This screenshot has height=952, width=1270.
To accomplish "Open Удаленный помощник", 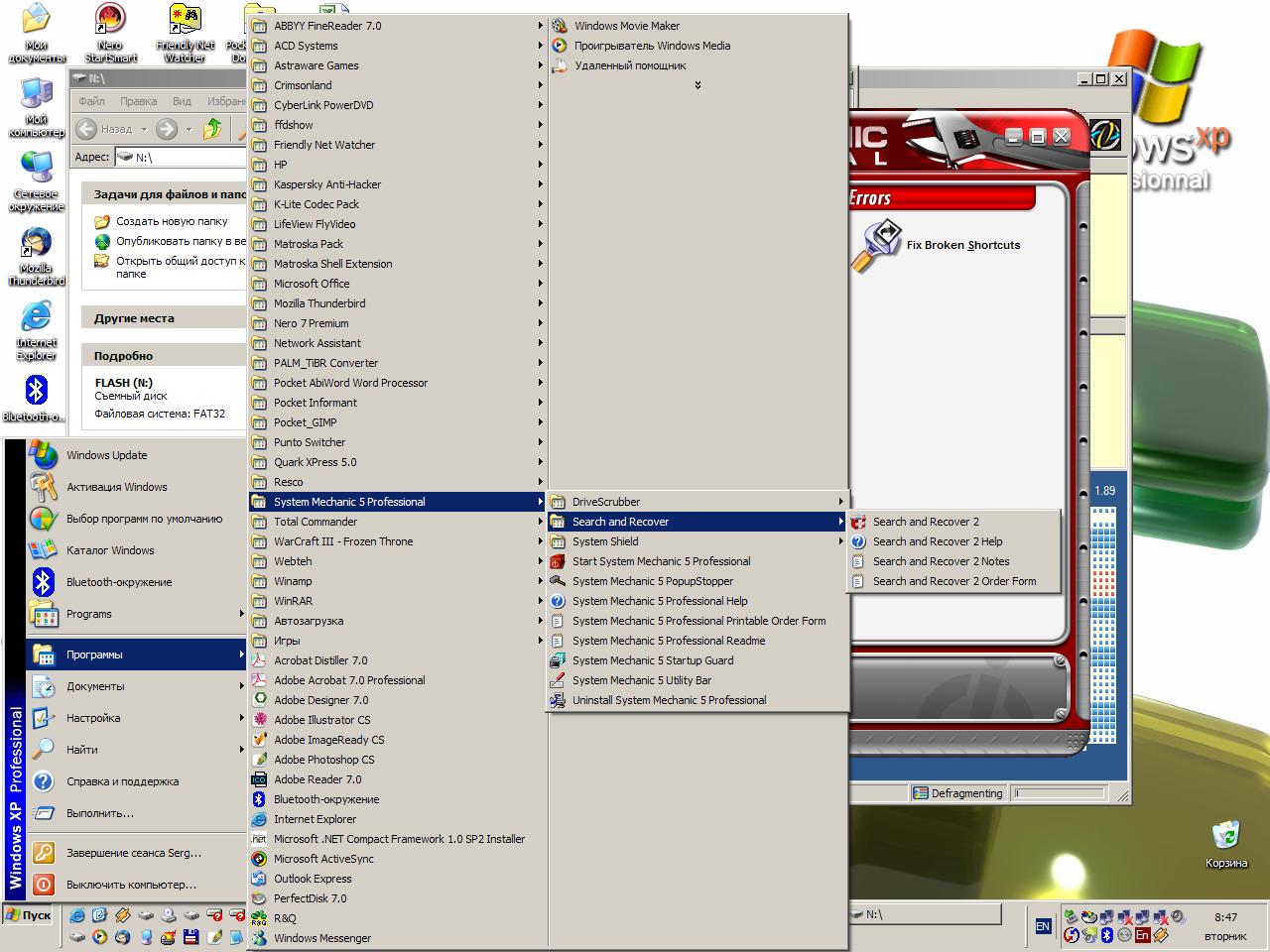I will point(698,65).
